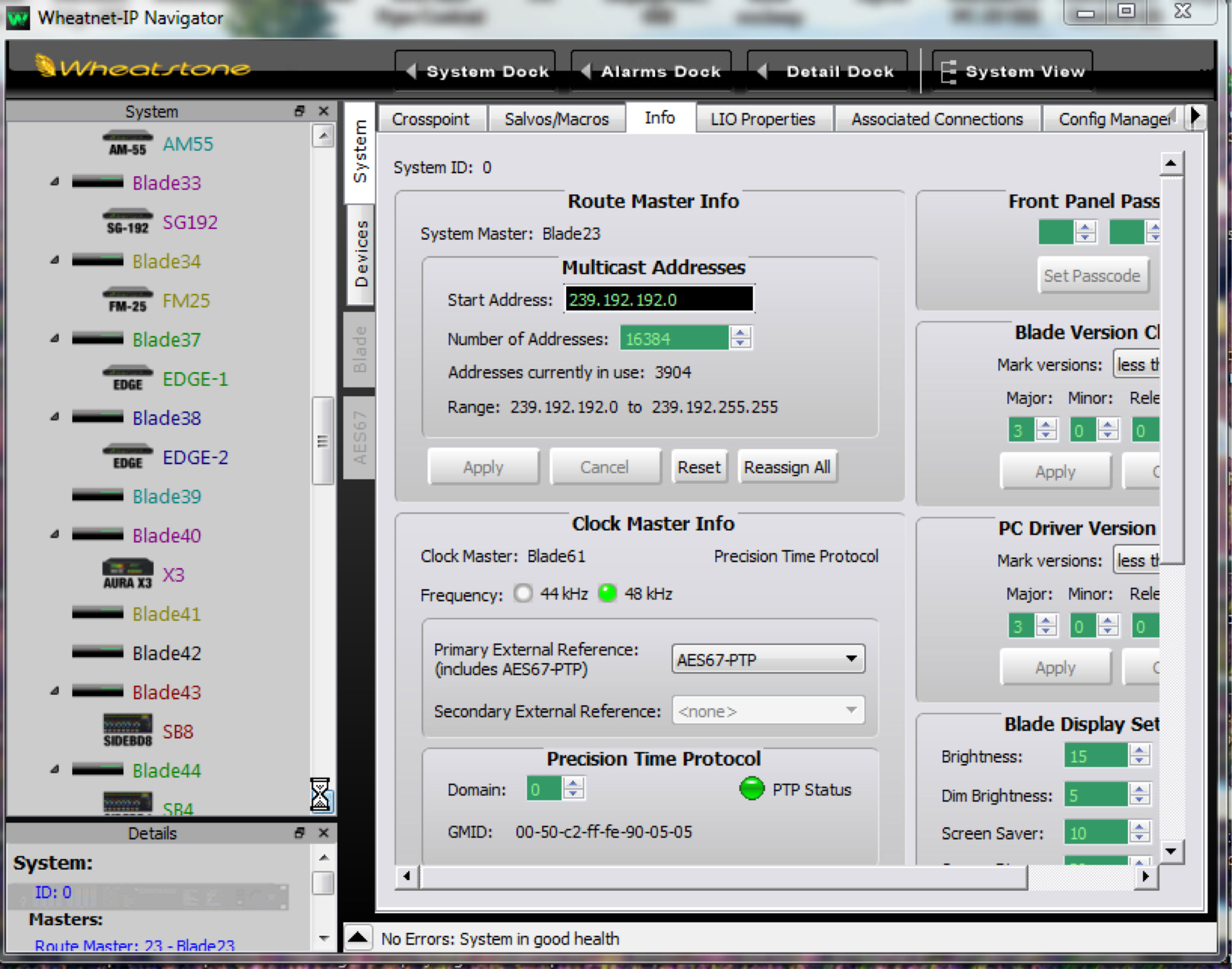The image size is (1232, 969).
Task: Select the AM55 device icon
Action: pos(128,143)
